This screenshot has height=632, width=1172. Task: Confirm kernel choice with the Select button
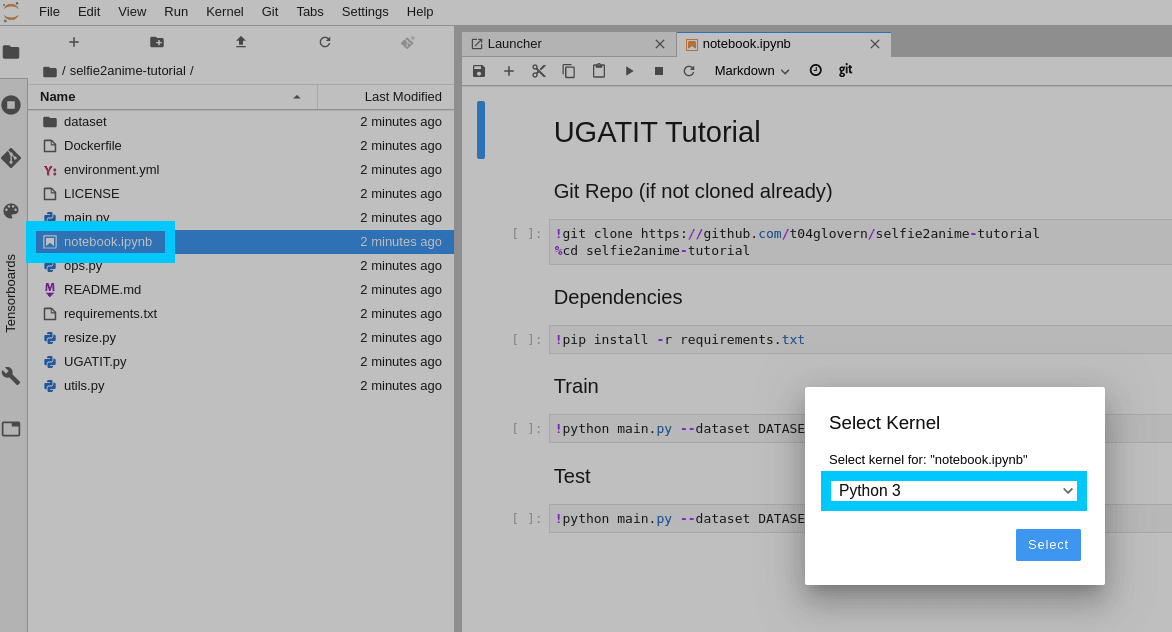coord(1048,544)
